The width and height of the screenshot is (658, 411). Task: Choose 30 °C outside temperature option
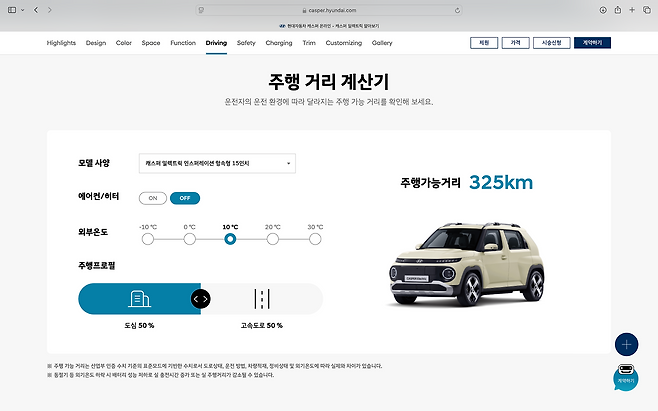click(x=315, y=239)
